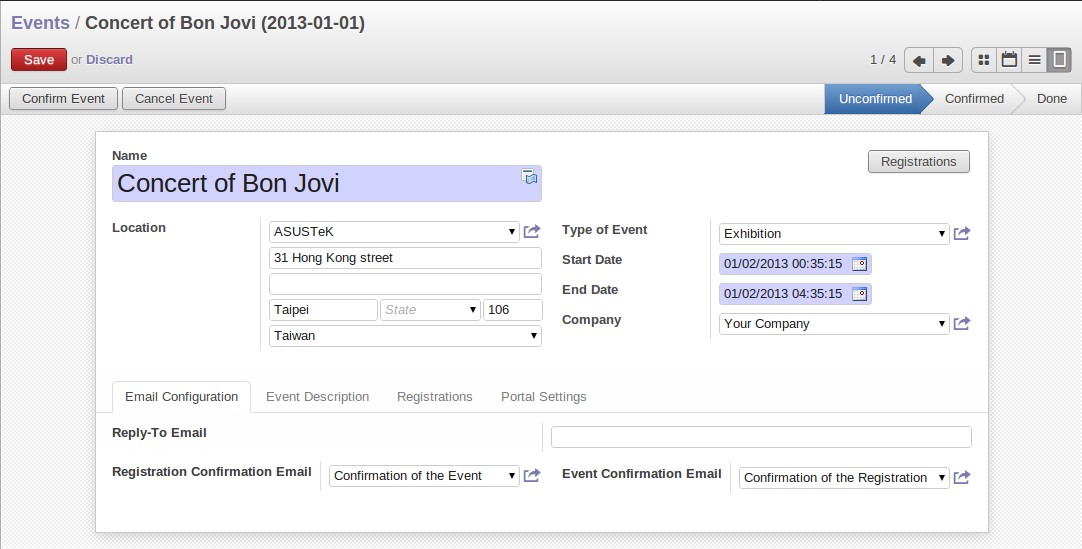This screenshot has width=1082, height=549.
Task: Open the State dropdown
Action: click(430, 310)
